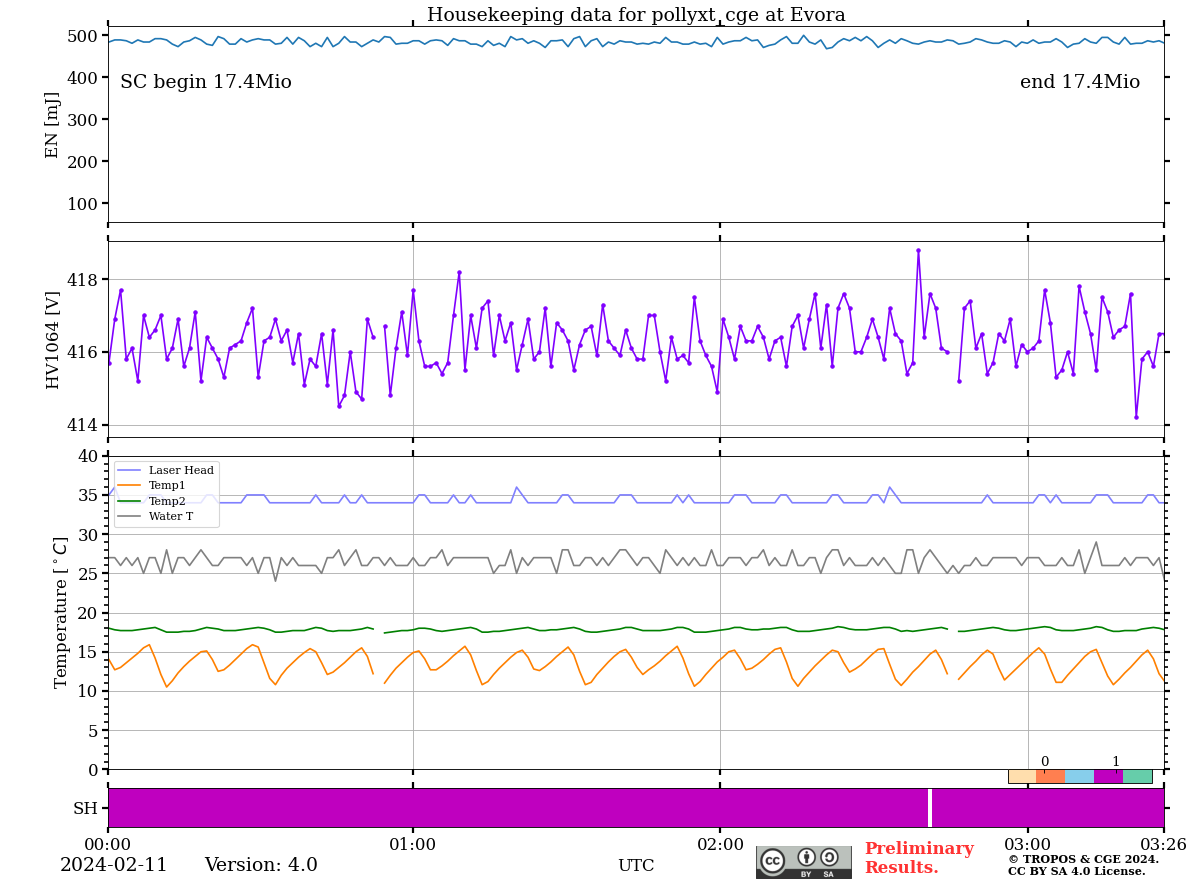Image resolution: width=1200 pixels, height=880 pixels.
Task: Click the 300 tick on the EN axis
Action: [82, 120]
